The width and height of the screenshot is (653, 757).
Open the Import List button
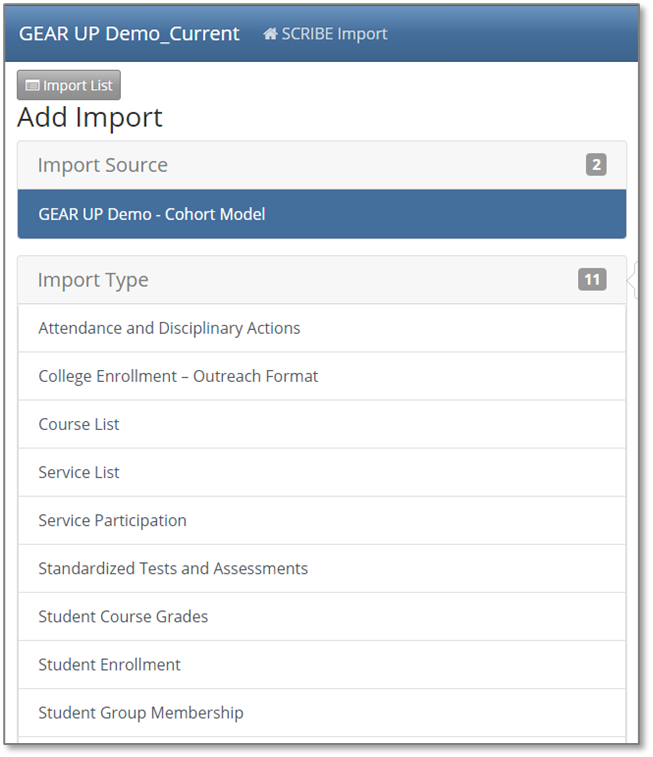point(69,86)
